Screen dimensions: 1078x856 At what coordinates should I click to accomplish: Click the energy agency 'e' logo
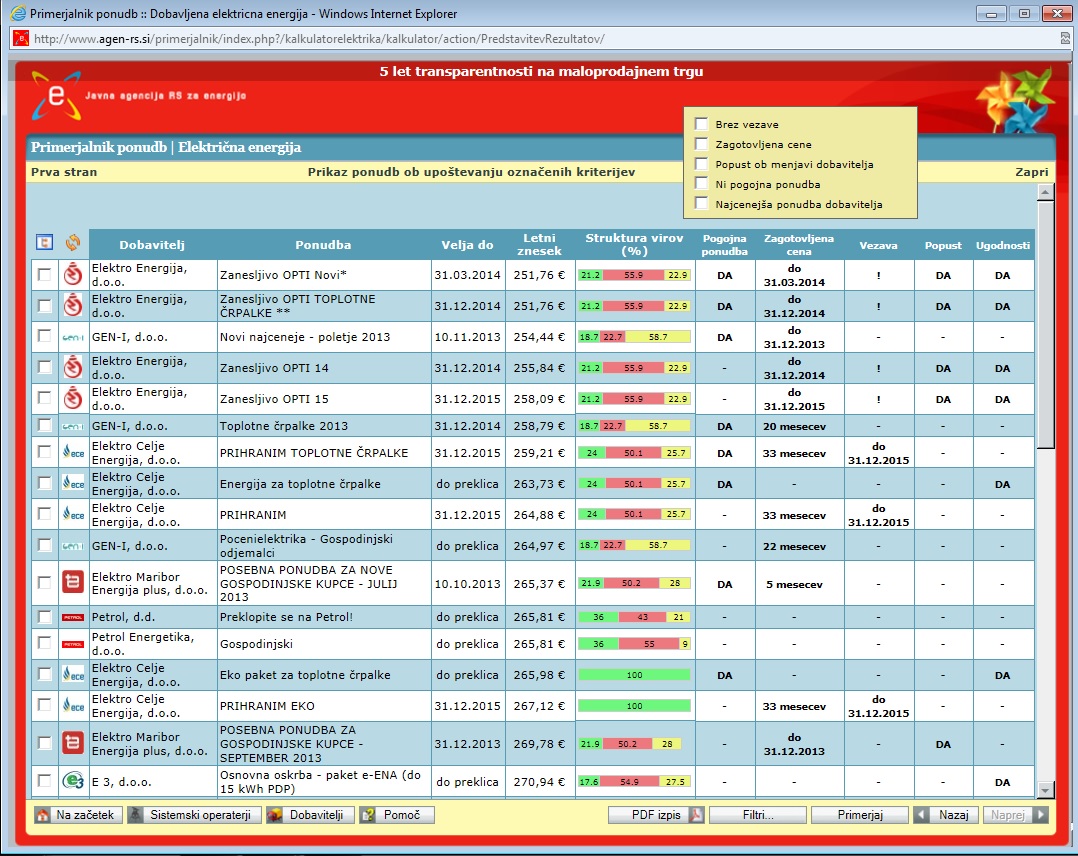click(x=56, y=96)
